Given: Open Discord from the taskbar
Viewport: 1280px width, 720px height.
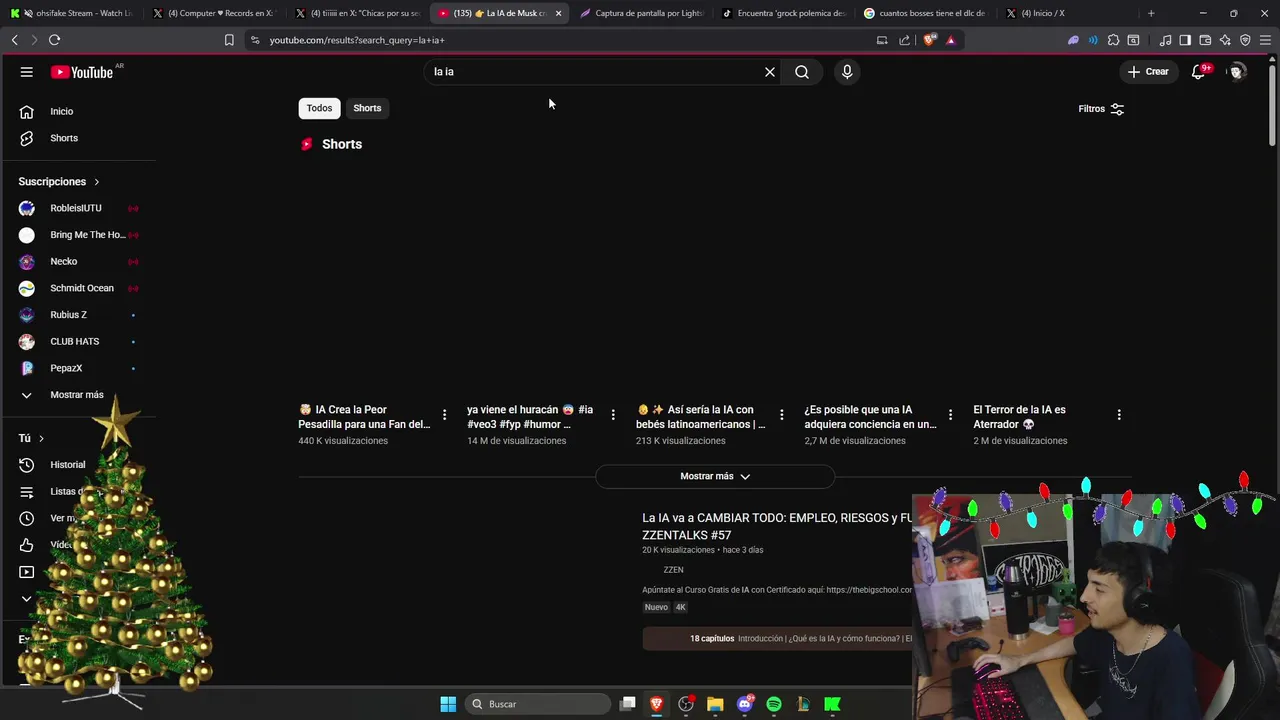Looking at the screenshot, I should [744, 704].
